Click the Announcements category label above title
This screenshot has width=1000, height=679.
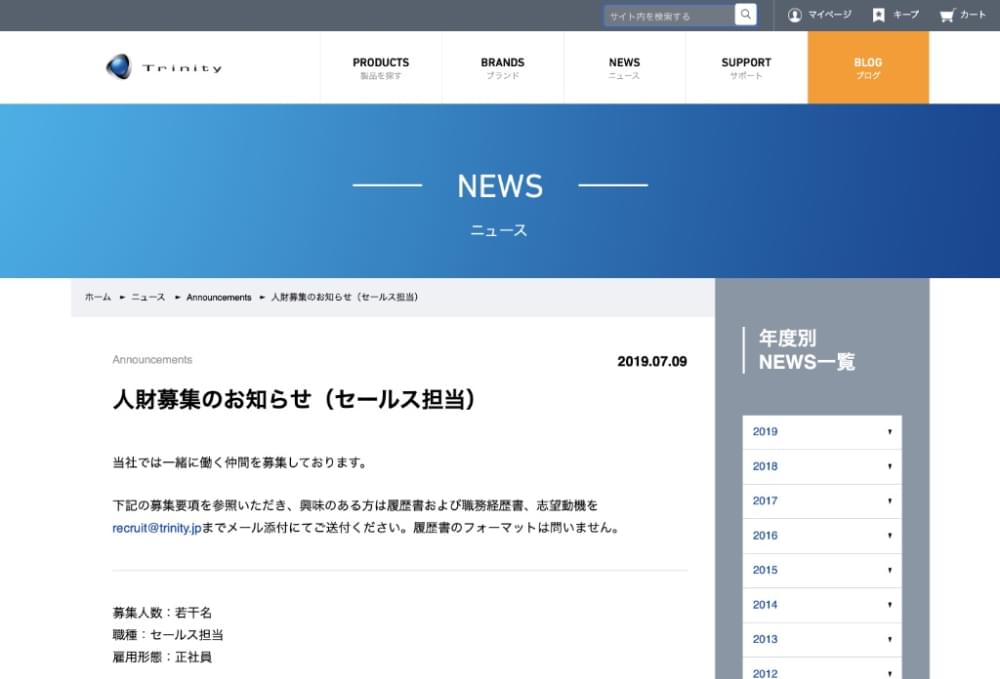coord(152,360)
